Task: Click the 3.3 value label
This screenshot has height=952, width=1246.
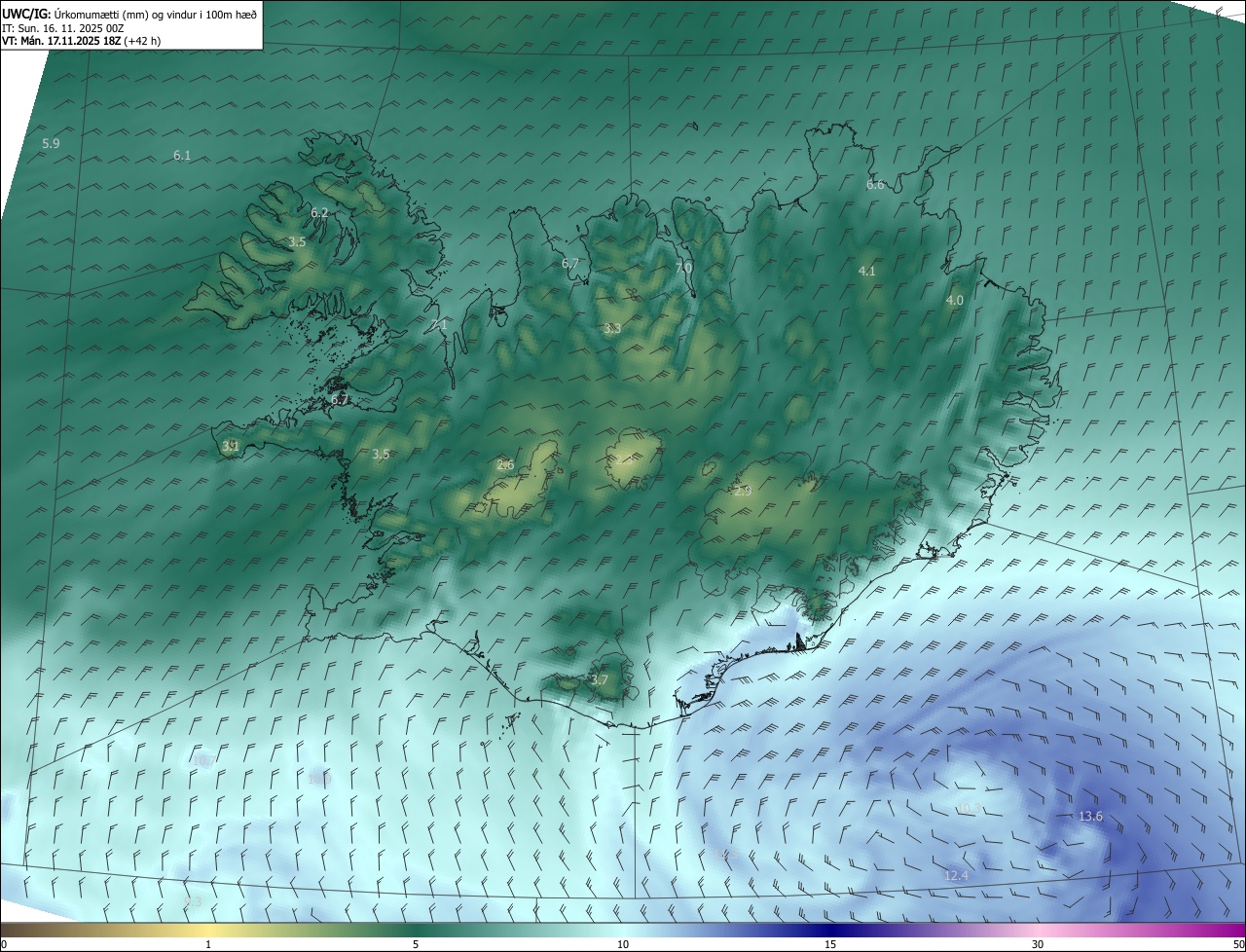Action: (x=612, y=329)
